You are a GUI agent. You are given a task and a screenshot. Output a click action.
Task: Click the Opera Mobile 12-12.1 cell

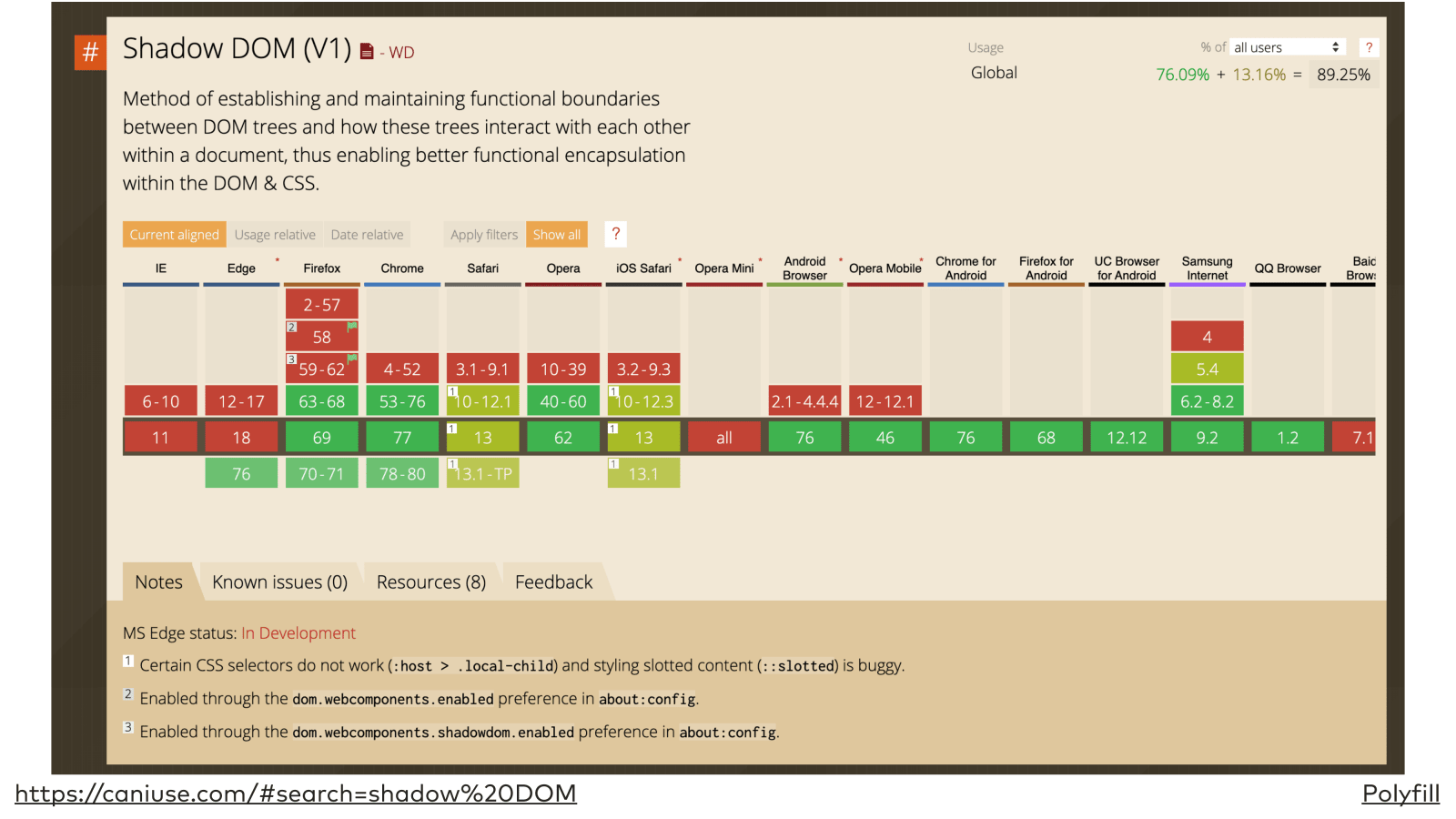(x=885, y=401)
